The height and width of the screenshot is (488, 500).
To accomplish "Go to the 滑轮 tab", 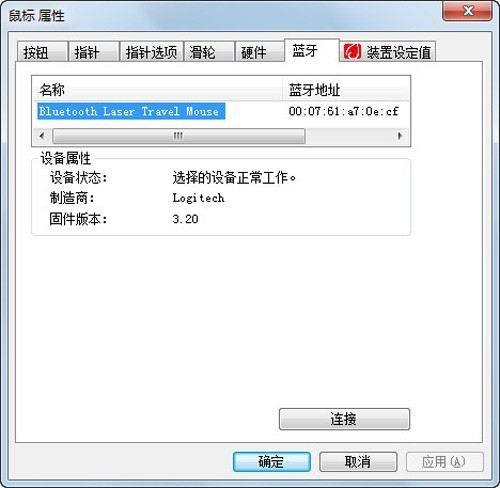I will tap(209, 52).
